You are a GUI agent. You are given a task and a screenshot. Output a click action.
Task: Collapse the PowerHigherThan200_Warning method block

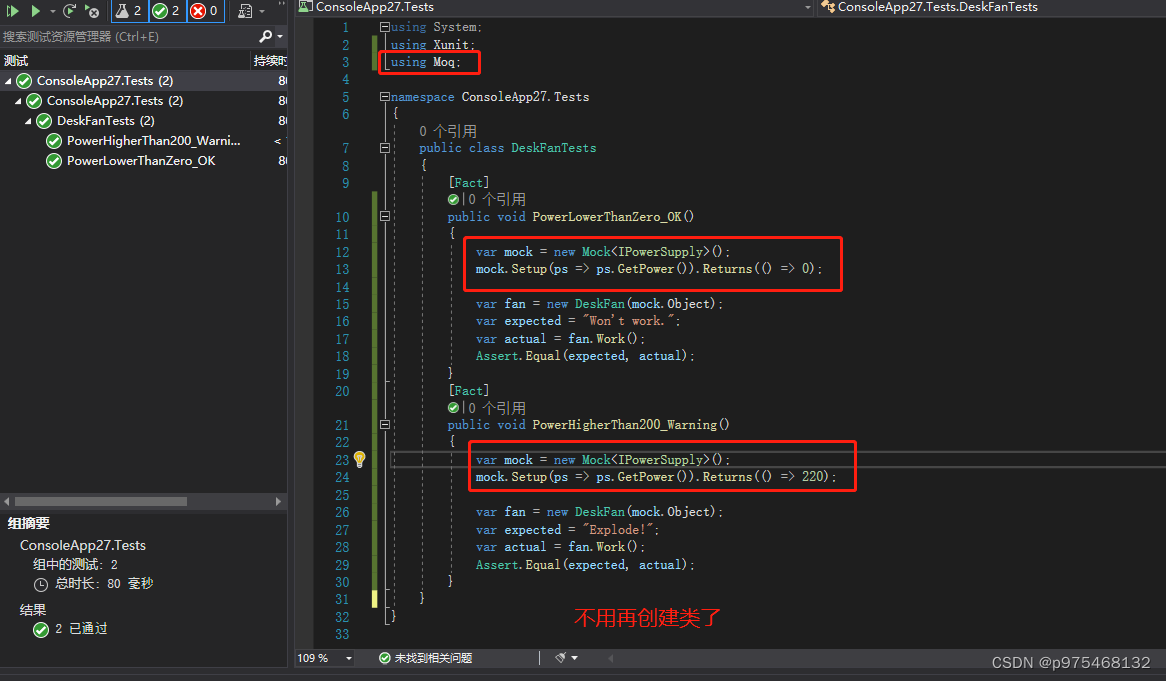point(384,425)
